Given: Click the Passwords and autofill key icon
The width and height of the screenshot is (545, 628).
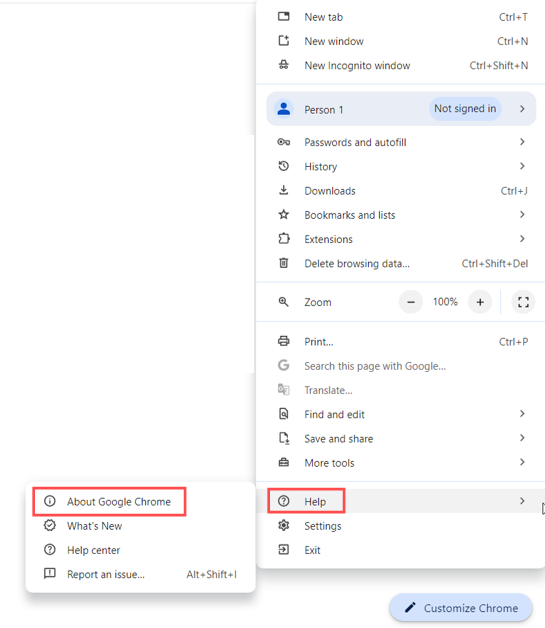Looking at the screenshot, I should 284,142.
